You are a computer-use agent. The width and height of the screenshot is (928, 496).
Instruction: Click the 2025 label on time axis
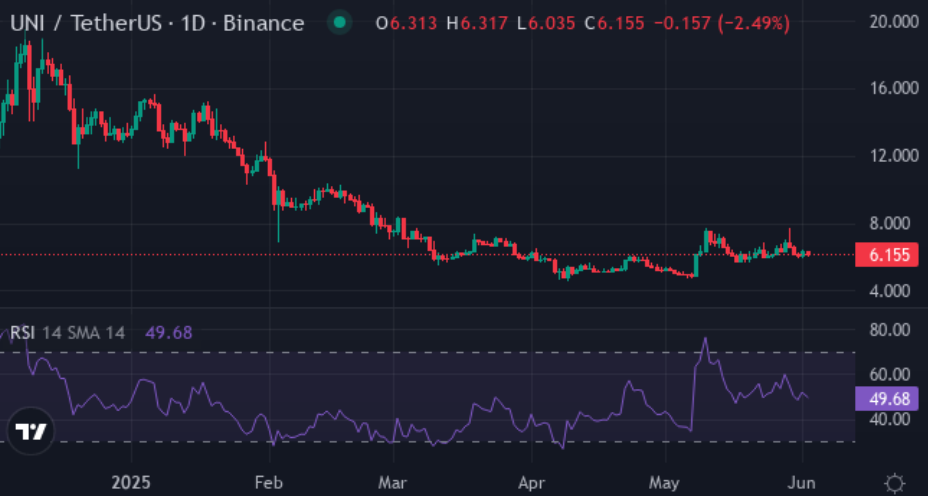click(131, 483)
